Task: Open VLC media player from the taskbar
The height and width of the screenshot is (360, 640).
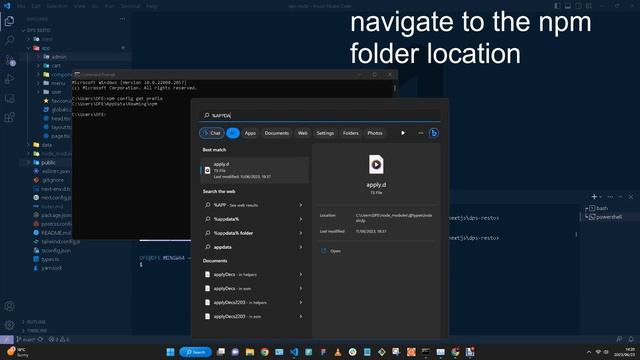Action: (338, 352)
